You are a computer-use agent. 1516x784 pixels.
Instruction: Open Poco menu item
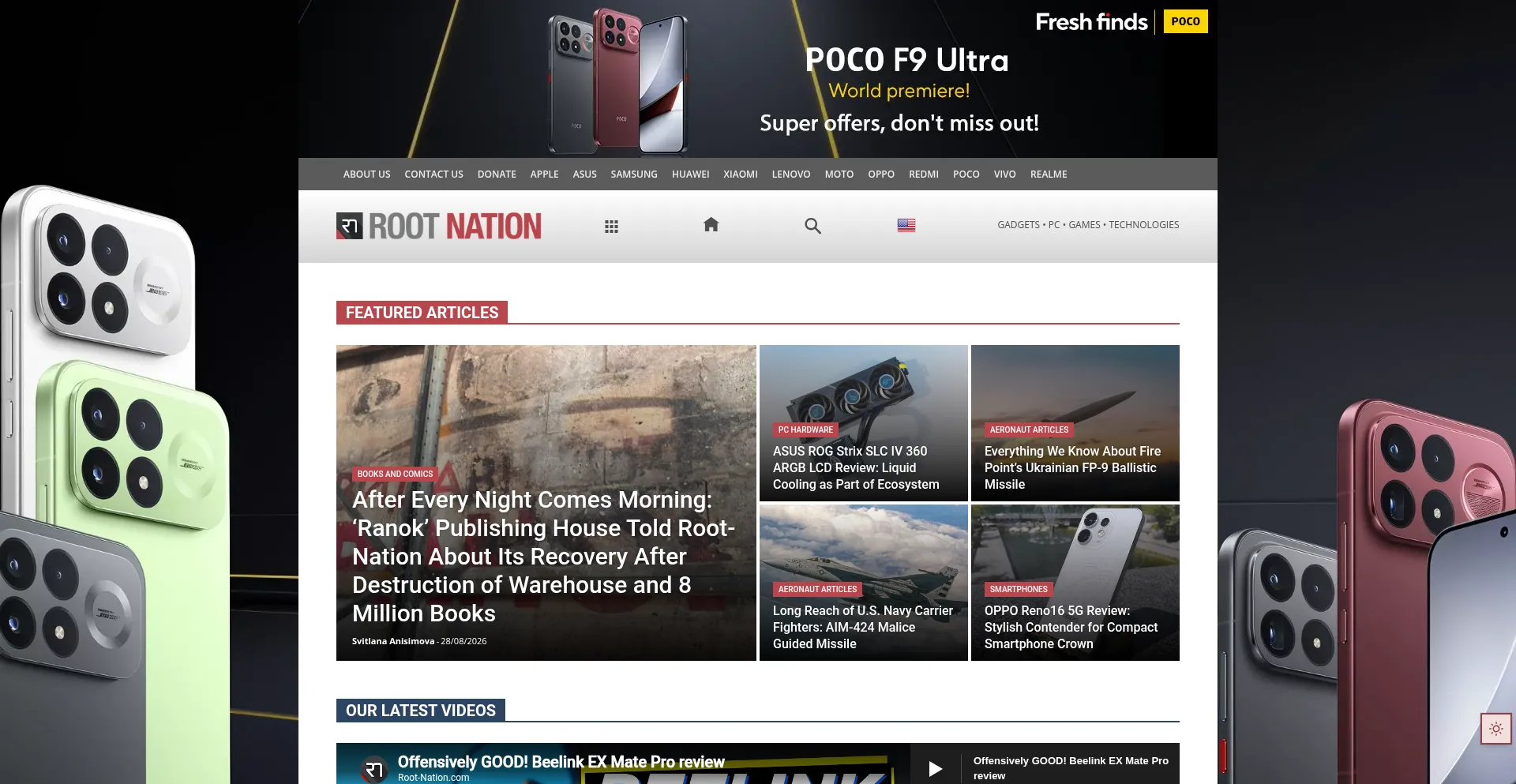tap(966, 174)
